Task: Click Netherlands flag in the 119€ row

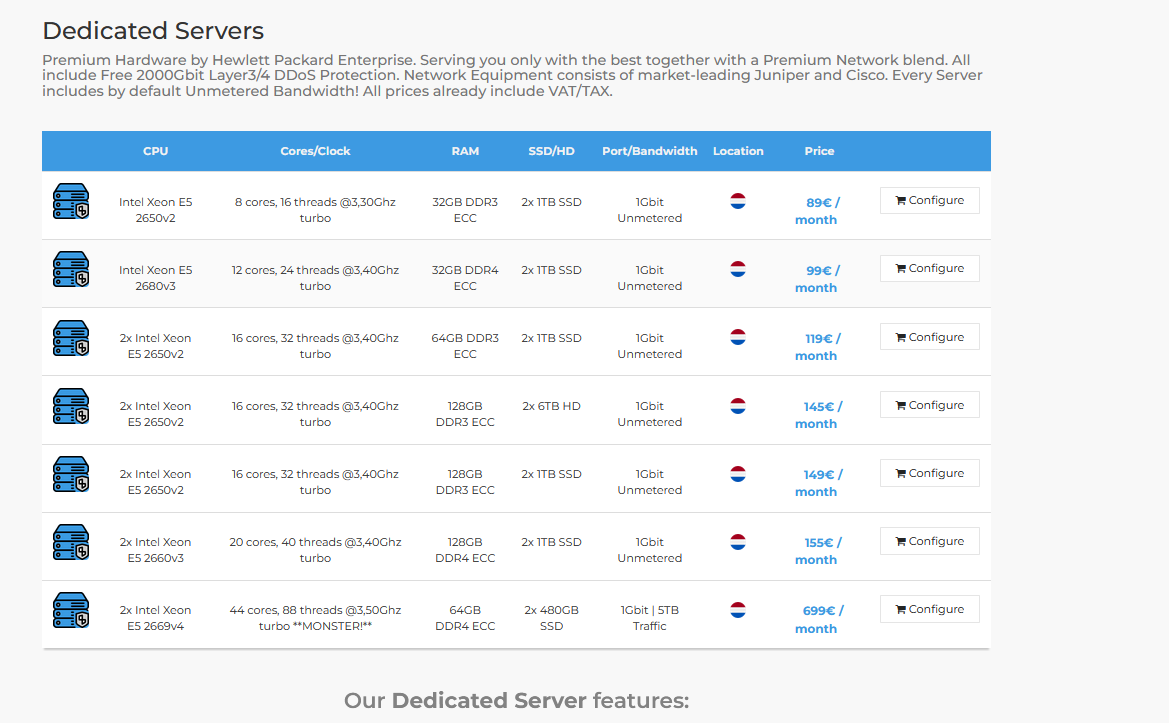Action: point(738,337)
